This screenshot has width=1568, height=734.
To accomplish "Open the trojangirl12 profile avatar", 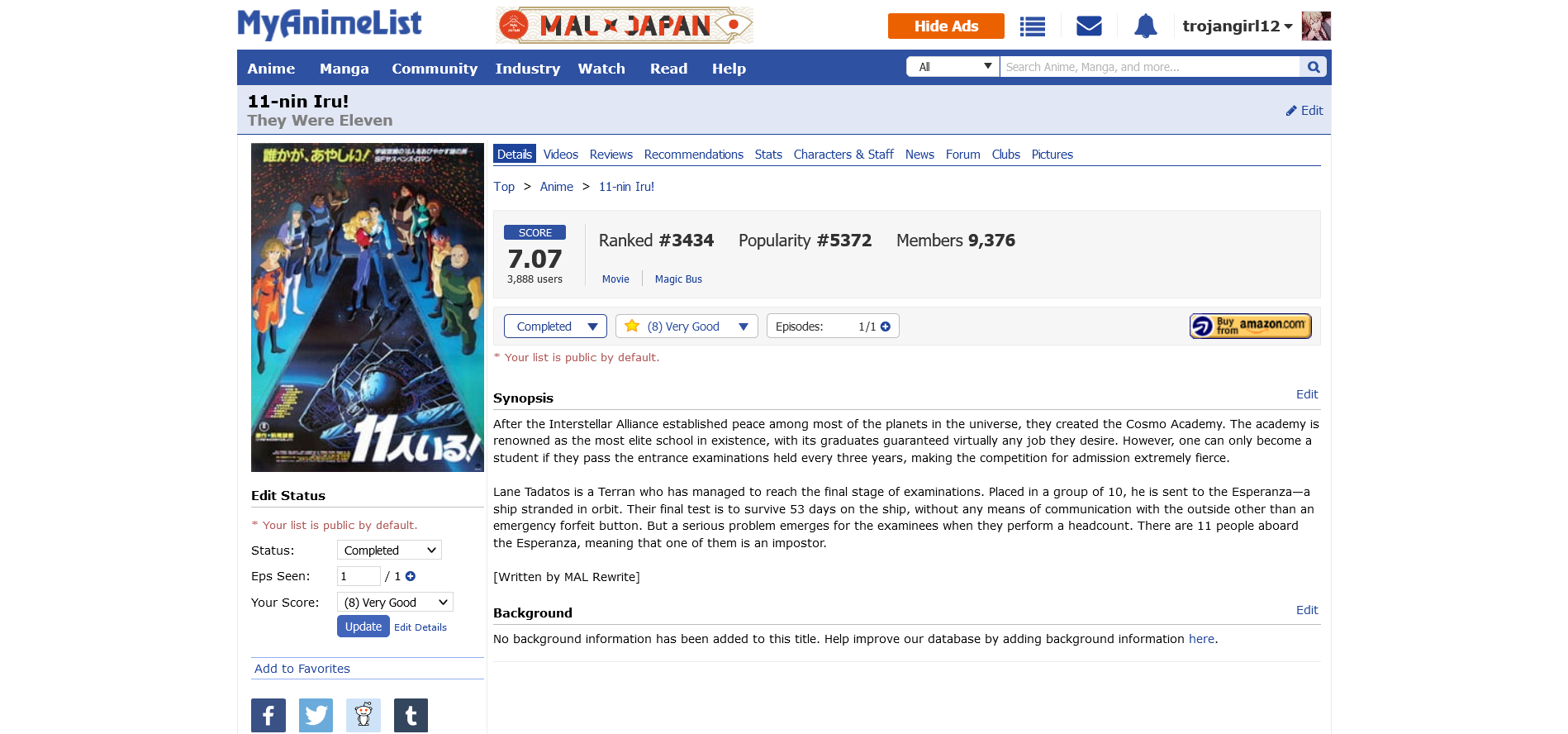I will point(1316,26).
